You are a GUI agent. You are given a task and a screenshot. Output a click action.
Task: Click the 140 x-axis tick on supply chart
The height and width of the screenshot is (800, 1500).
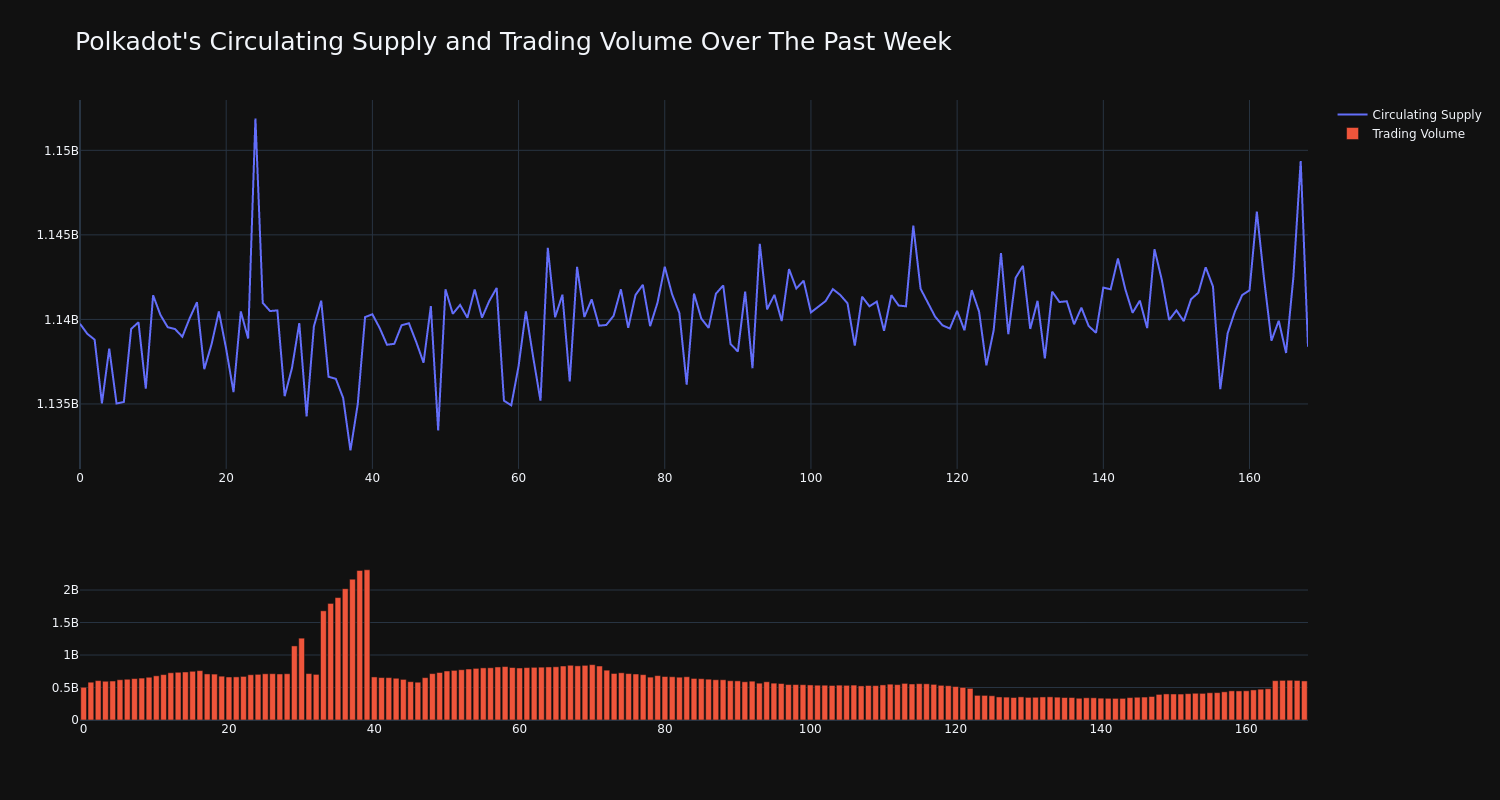(1103, 478)
